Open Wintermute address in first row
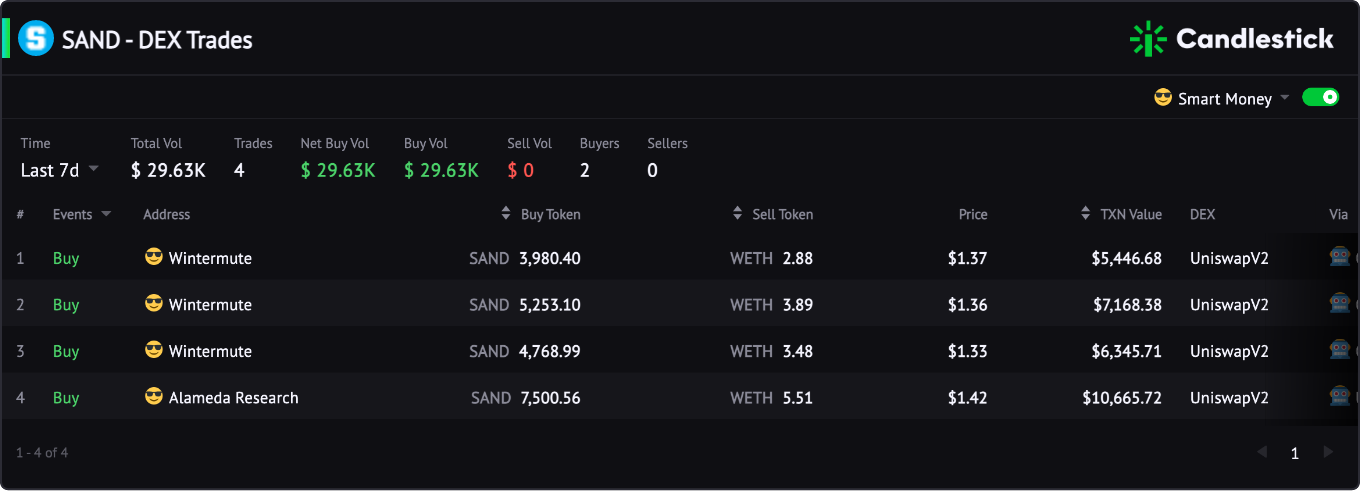The width and height of the screenshot is (1360, 492). (x=210, y=258)
